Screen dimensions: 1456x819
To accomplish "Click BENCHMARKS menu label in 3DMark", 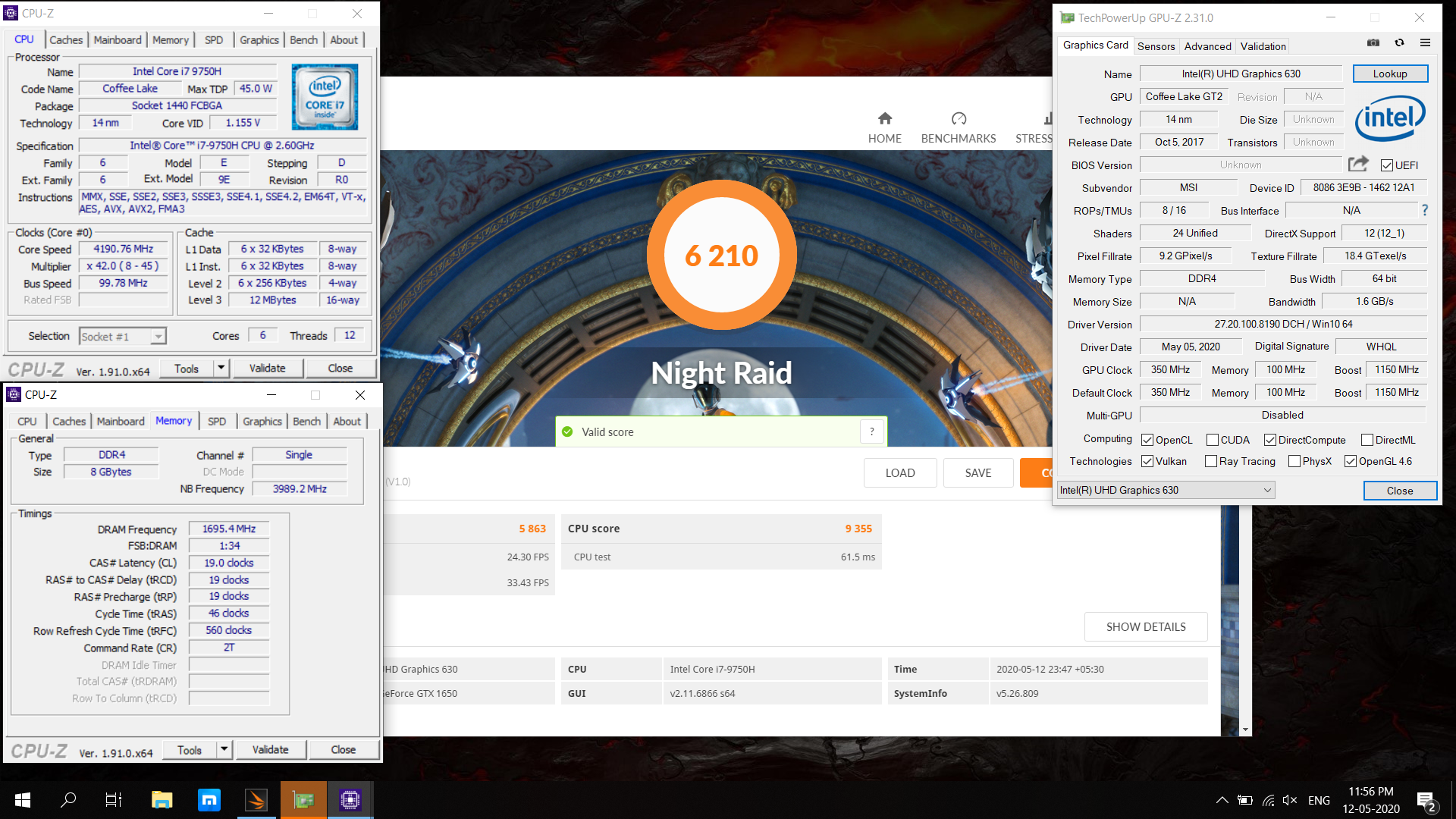I will [x=959, y=138].
